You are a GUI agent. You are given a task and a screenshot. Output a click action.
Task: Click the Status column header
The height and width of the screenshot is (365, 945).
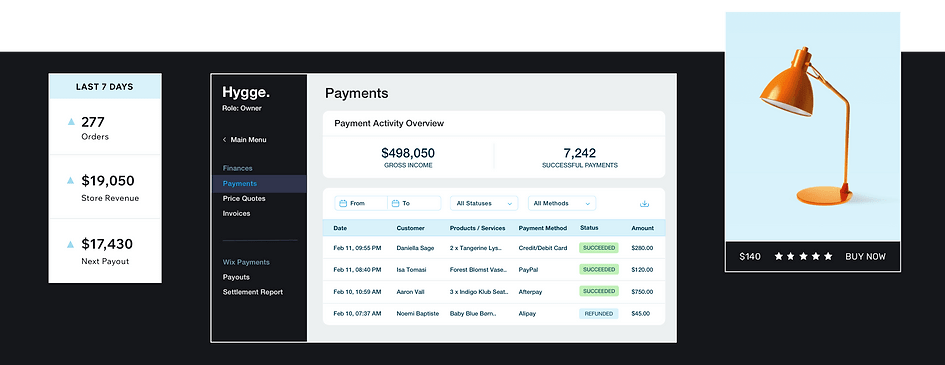click(x=589, y=228)
